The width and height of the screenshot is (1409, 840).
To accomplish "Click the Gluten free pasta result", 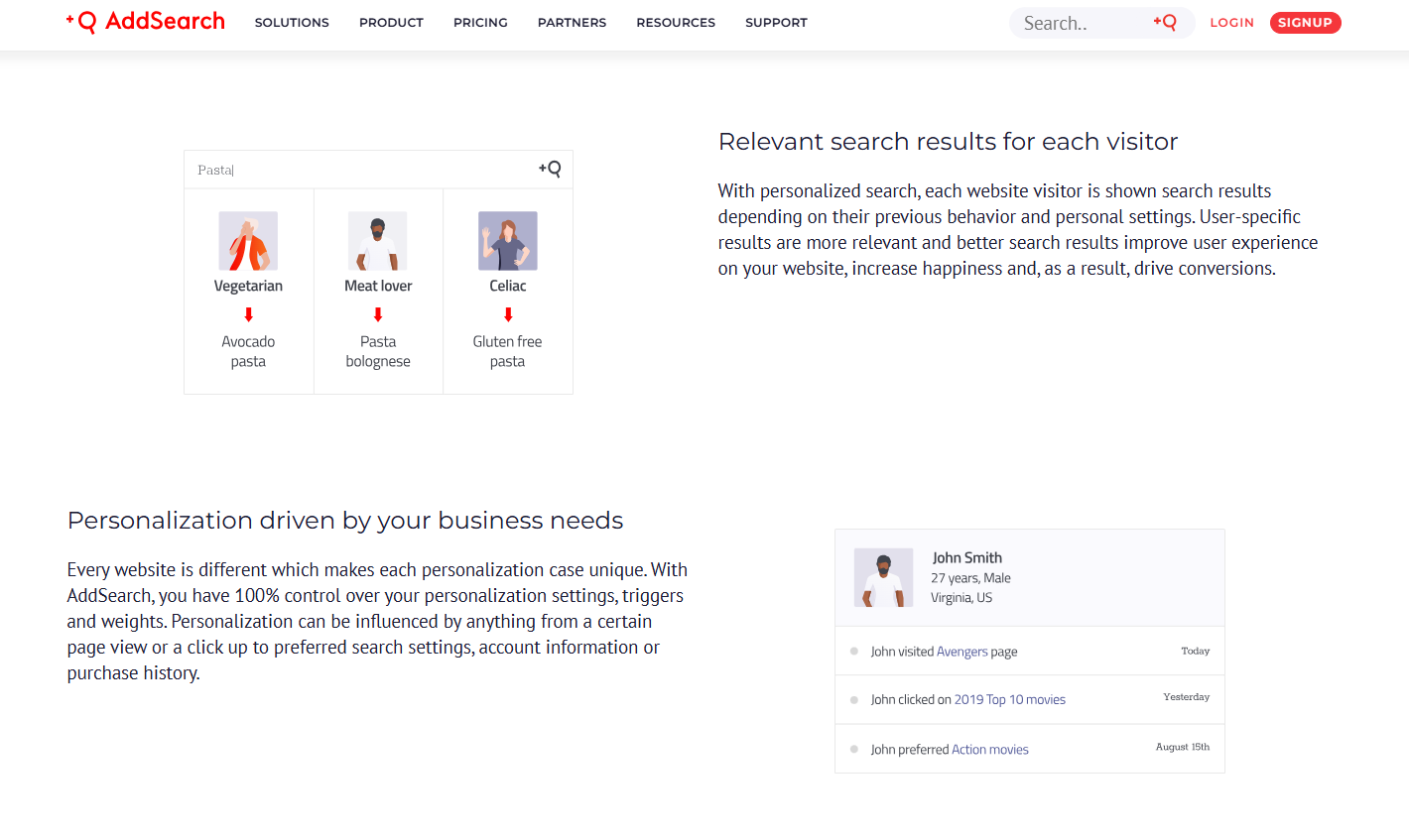I will click(507, 351).
